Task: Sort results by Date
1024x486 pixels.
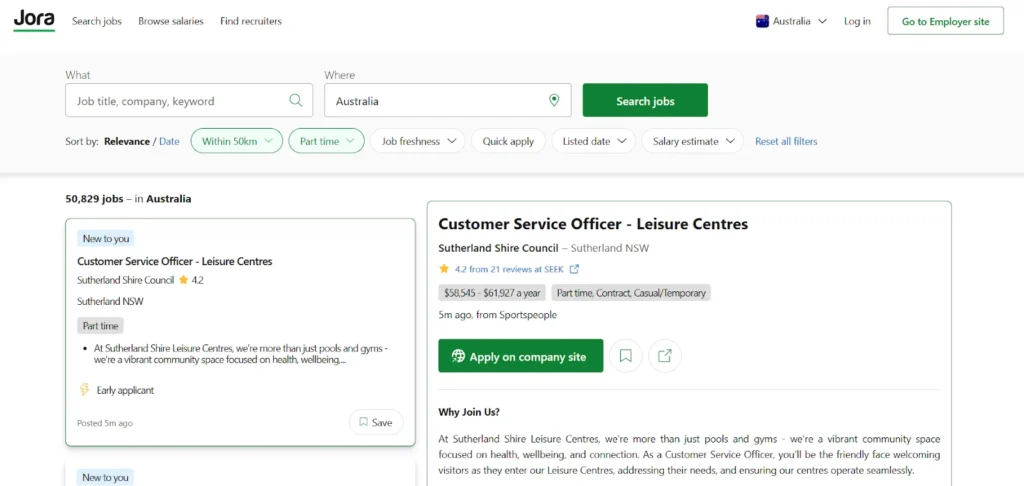Action: pyautogui.click(x=169, y=141)
